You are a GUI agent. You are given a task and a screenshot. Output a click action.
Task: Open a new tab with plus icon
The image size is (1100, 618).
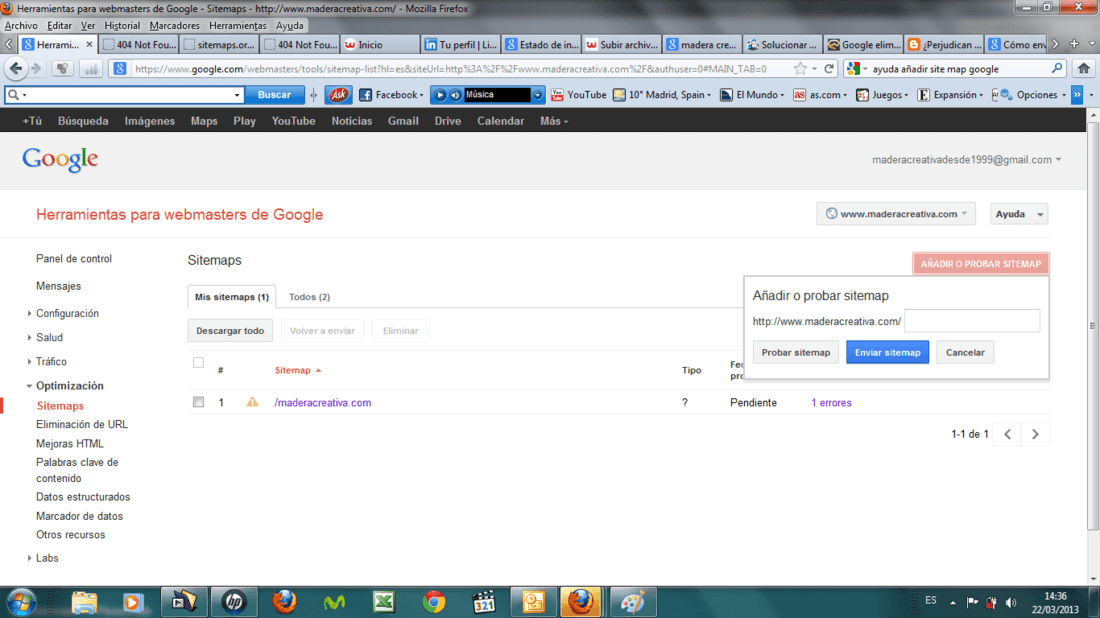click(x=1073, y=44)
